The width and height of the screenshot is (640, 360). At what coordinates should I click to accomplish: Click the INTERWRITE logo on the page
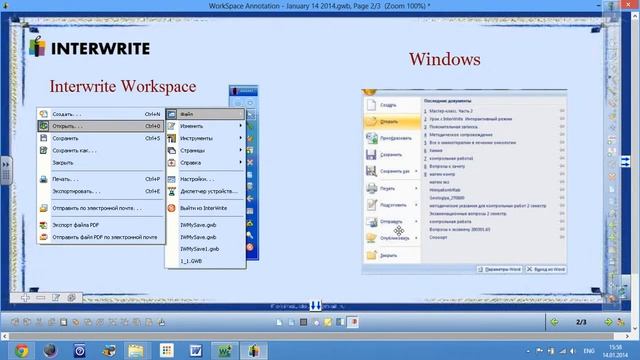click(x=89, y=47)
